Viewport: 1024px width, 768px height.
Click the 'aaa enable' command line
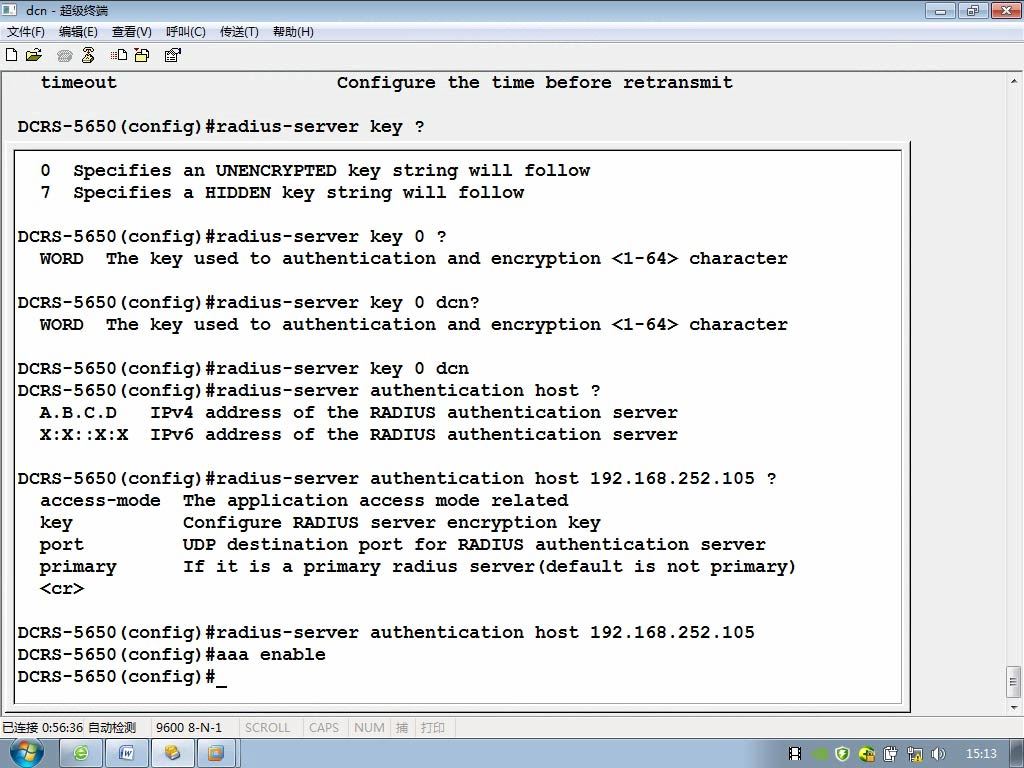point(172,654)
